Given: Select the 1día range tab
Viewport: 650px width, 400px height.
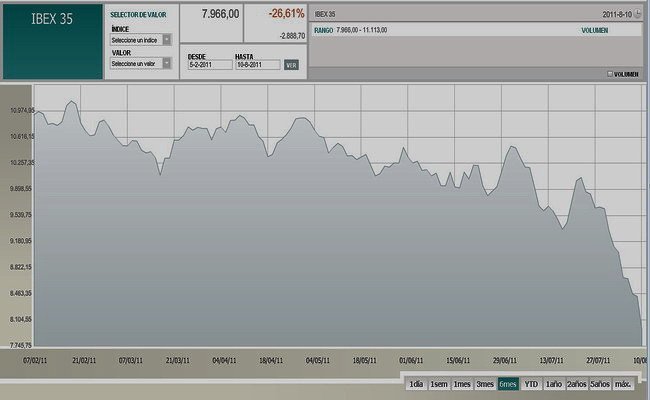Looking at the screenshot, I should tap(416, 384).
